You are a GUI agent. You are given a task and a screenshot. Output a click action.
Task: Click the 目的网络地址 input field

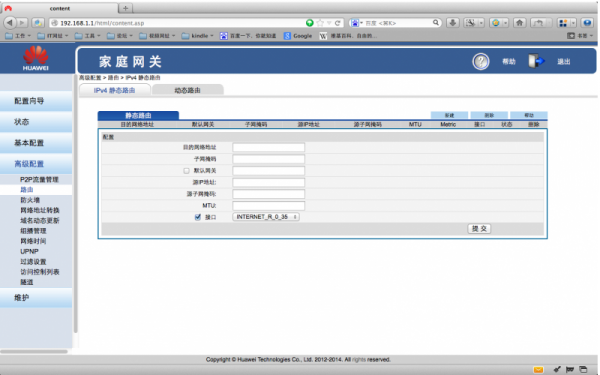click(x=269, y=147)
